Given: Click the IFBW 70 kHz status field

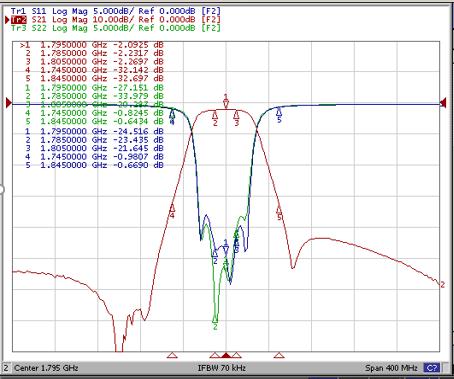Looking at the screenshot, I should [x=222, y=368].
